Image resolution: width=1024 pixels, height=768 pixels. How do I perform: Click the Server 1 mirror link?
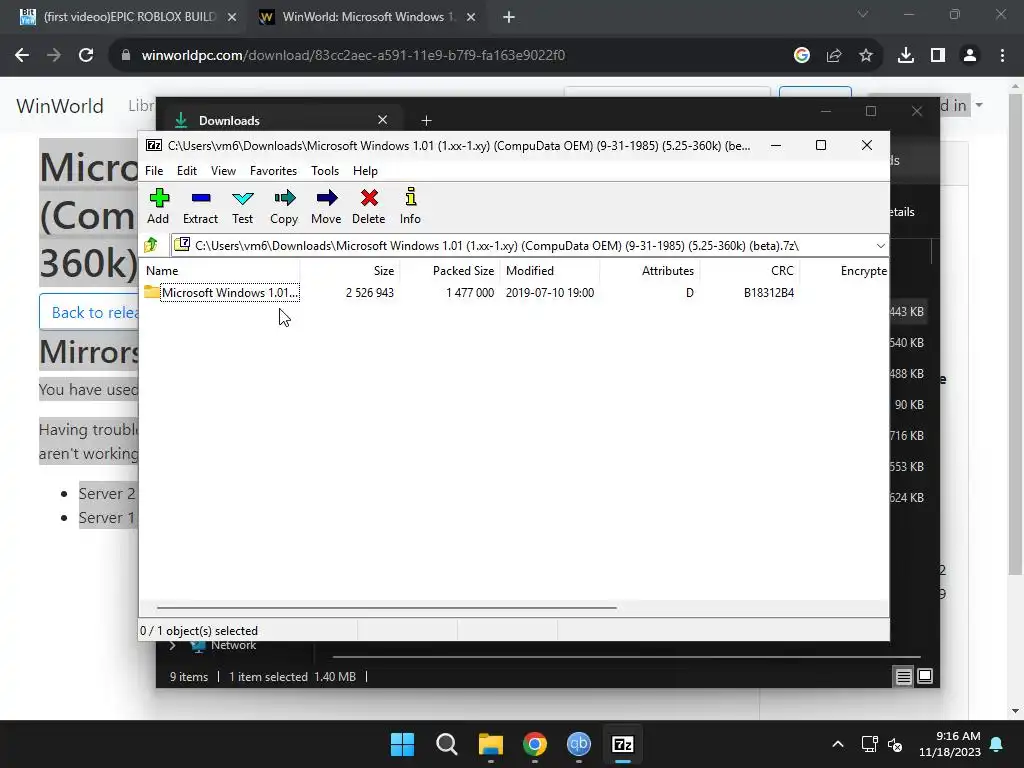coord(107,518)
